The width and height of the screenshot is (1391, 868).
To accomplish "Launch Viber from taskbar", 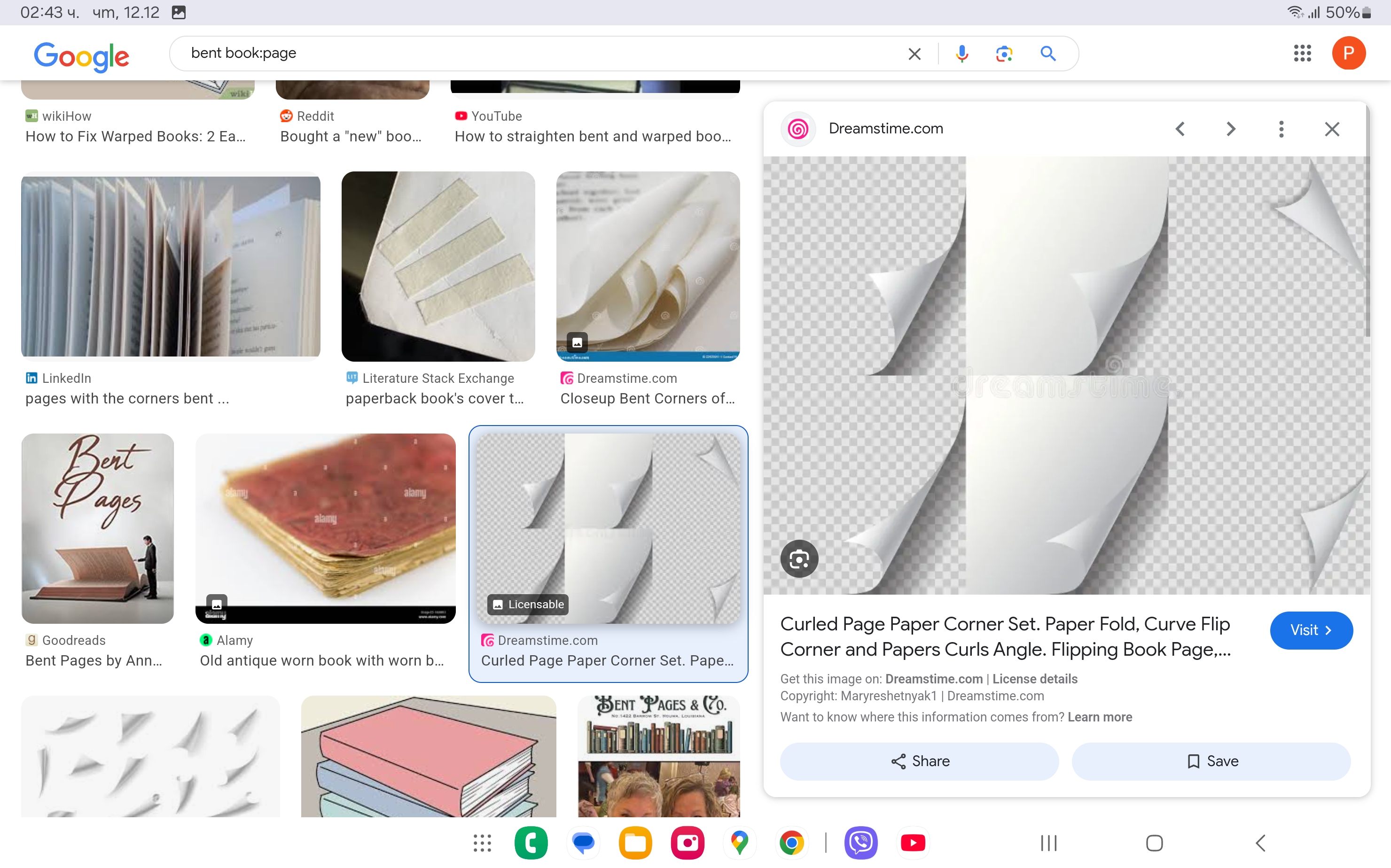I will (860, 843).
